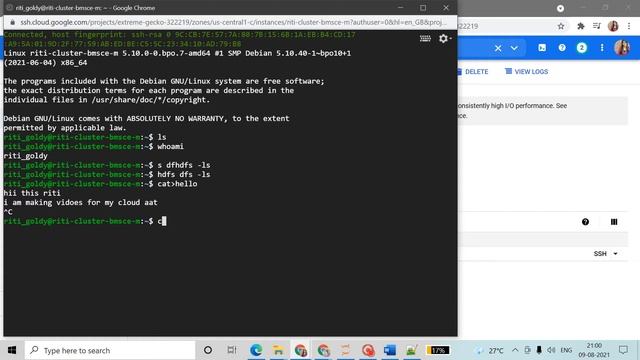640x360 pixels.
Task: Switch to the second Chrome taskbar icon
Action: [x=323, y=350]
